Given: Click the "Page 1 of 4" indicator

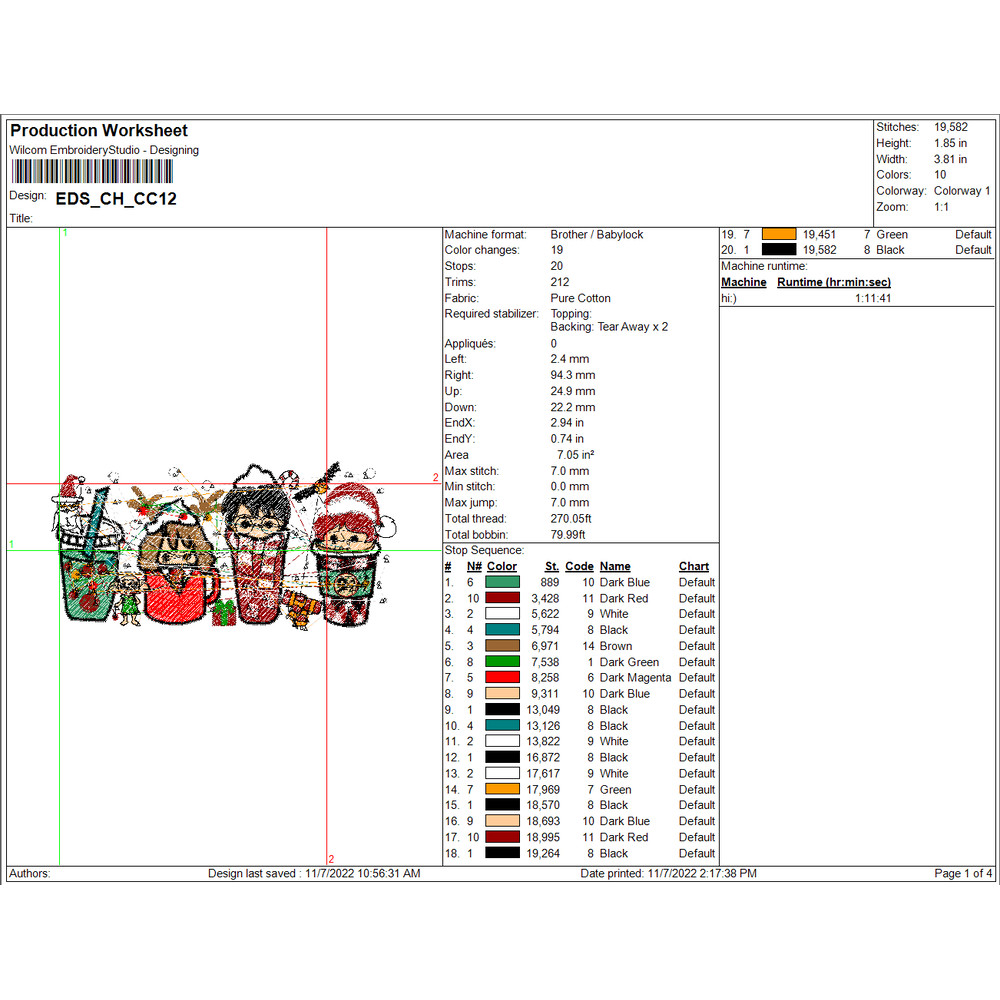Looking at the screenshot, I should 963,874.
